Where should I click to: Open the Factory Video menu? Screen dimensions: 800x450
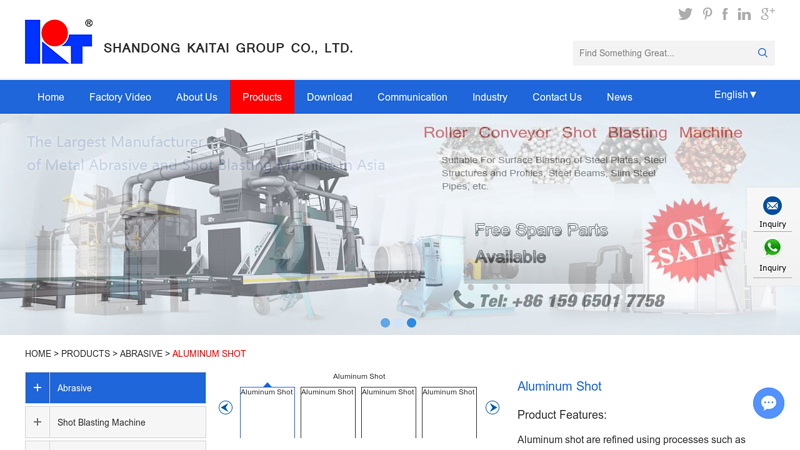pyautogui.click(x=120, y=97)
